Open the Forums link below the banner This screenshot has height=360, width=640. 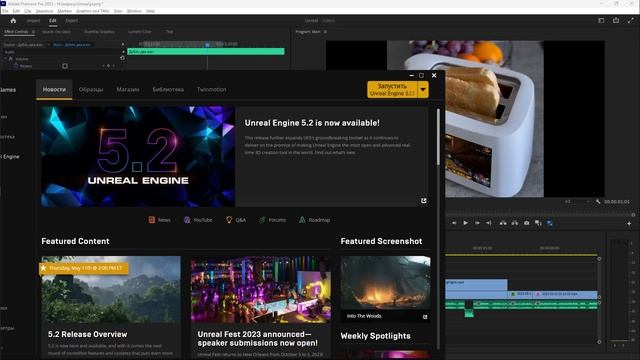272,220
